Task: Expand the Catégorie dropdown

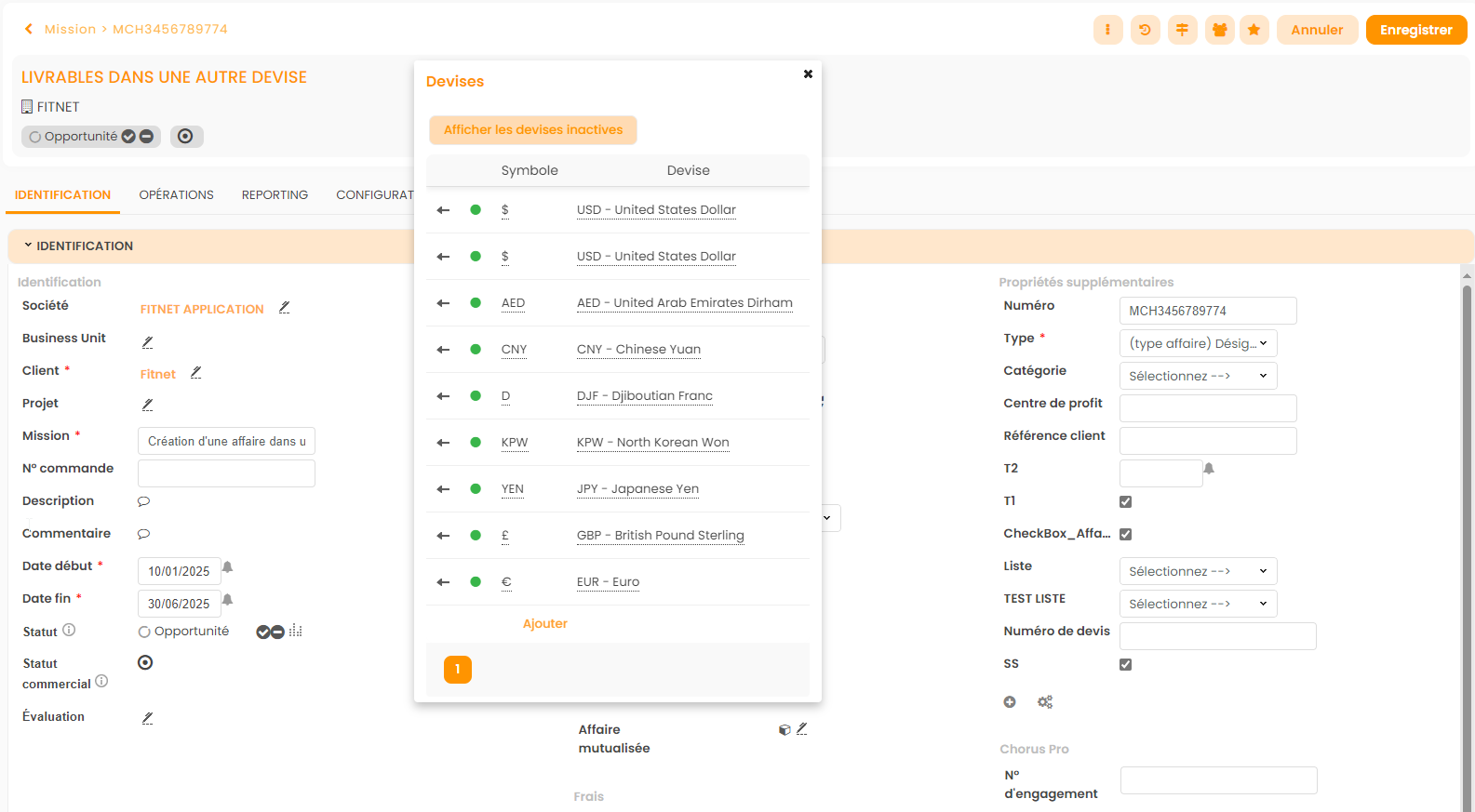Action: pos(1198,376)
